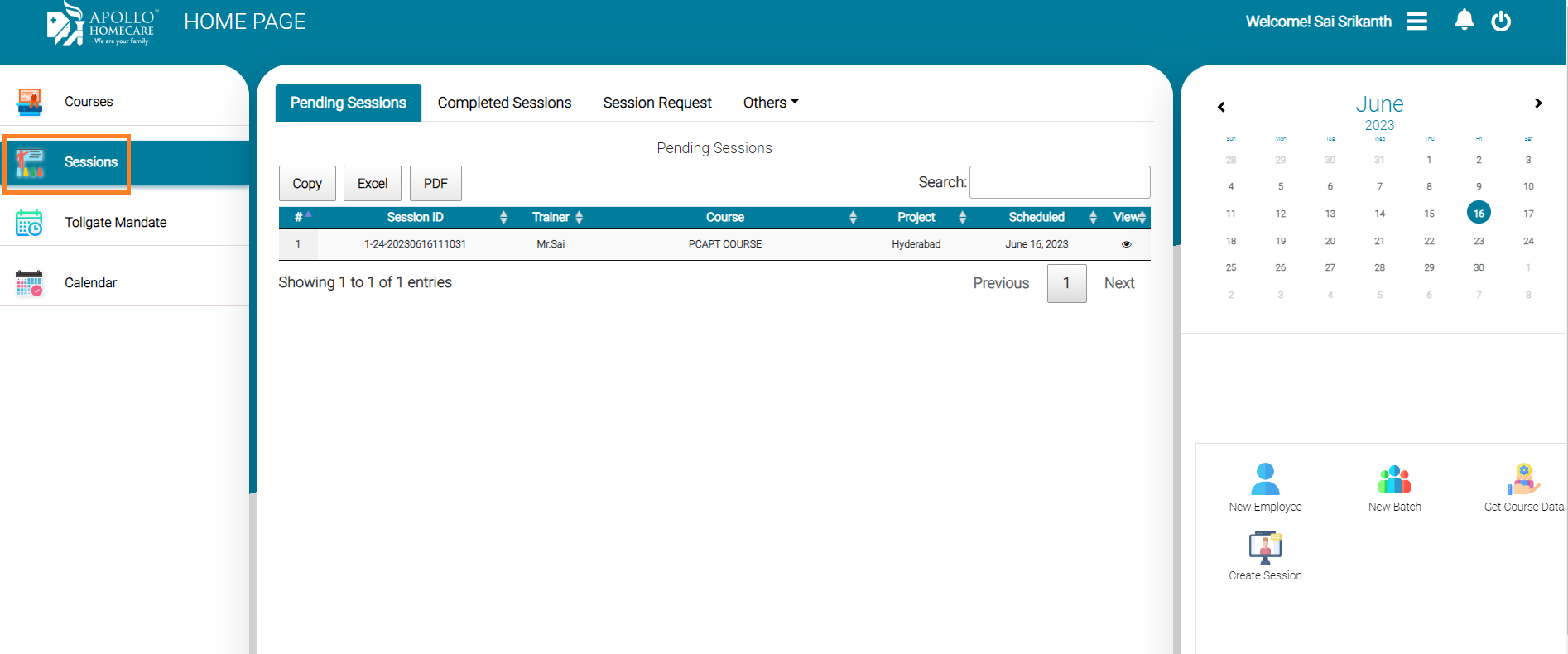
Task: Click in the Search input field
Action: pyautogui.click(x=1059, y=182)
